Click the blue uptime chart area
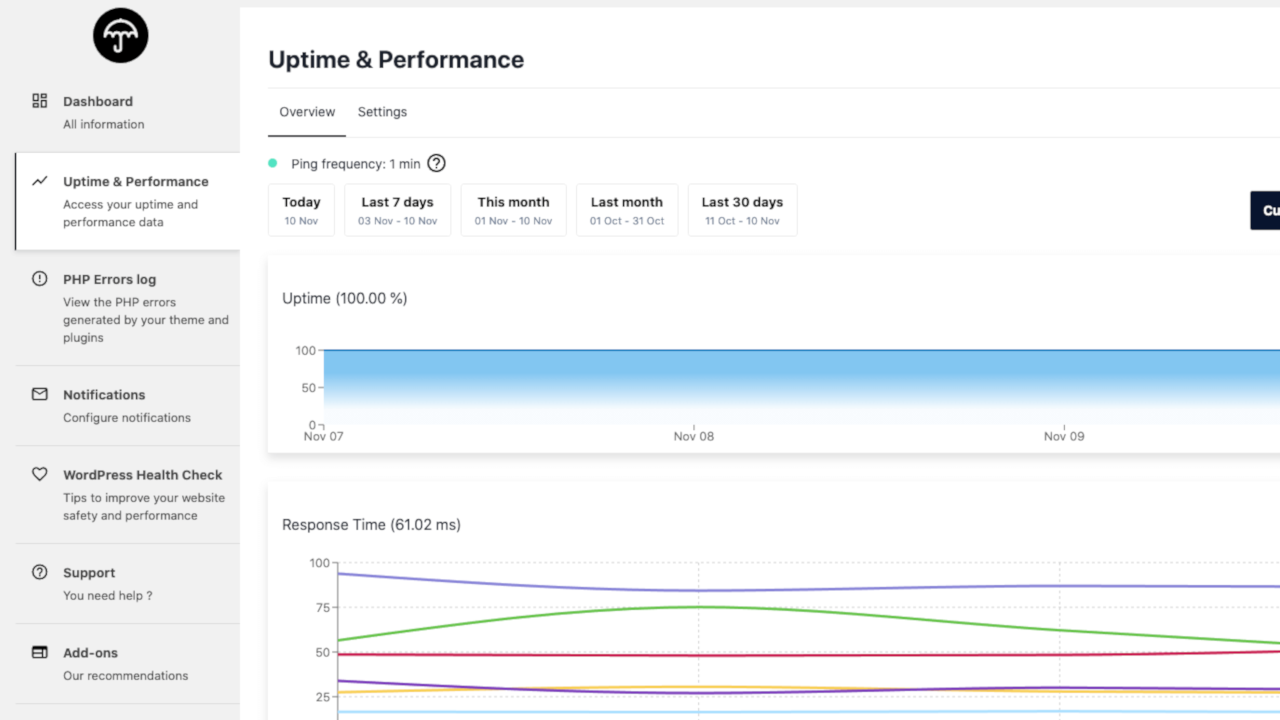 point(800,380)
